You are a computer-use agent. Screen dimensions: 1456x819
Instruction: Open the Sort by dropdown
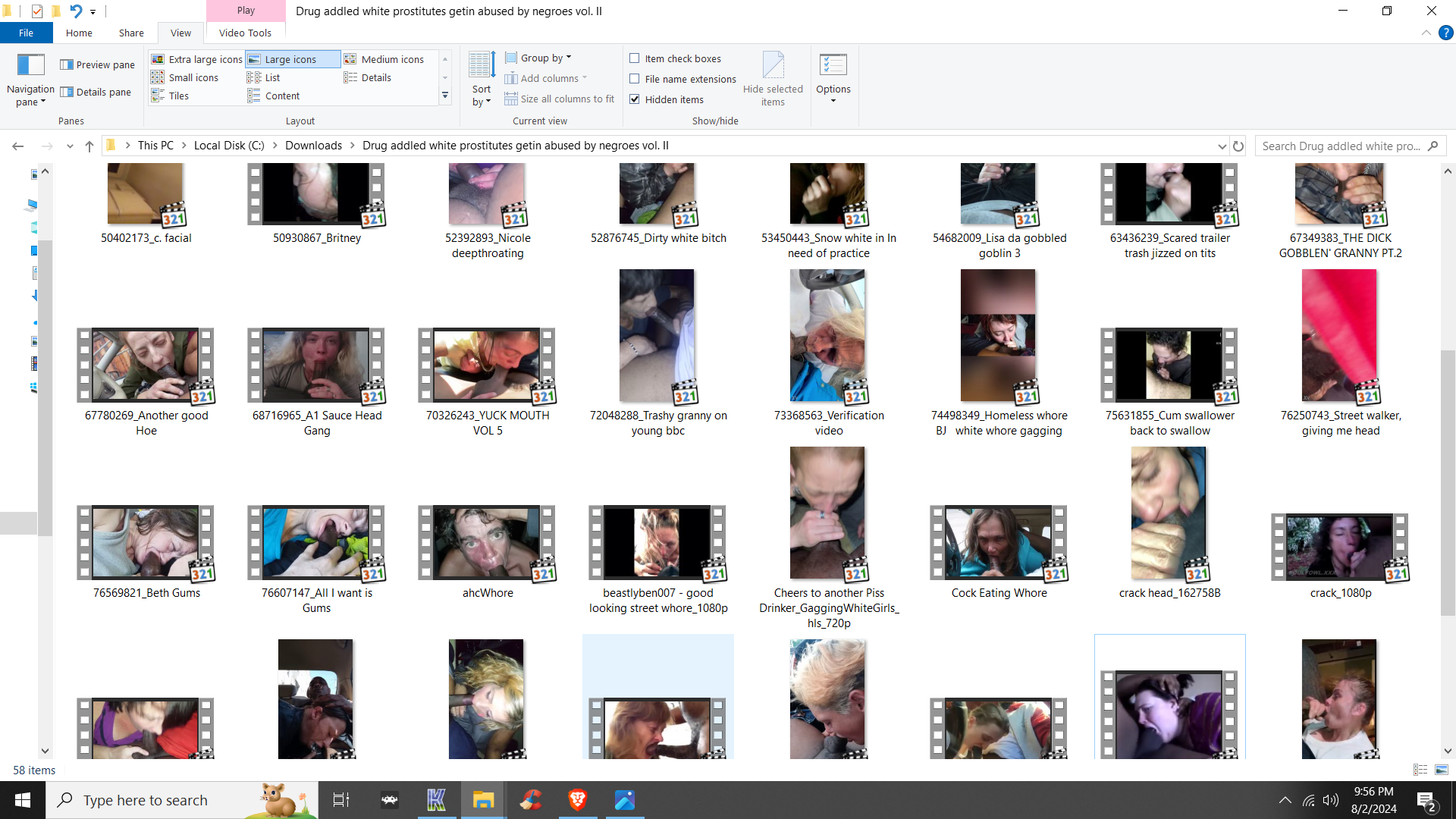(482, 80)
